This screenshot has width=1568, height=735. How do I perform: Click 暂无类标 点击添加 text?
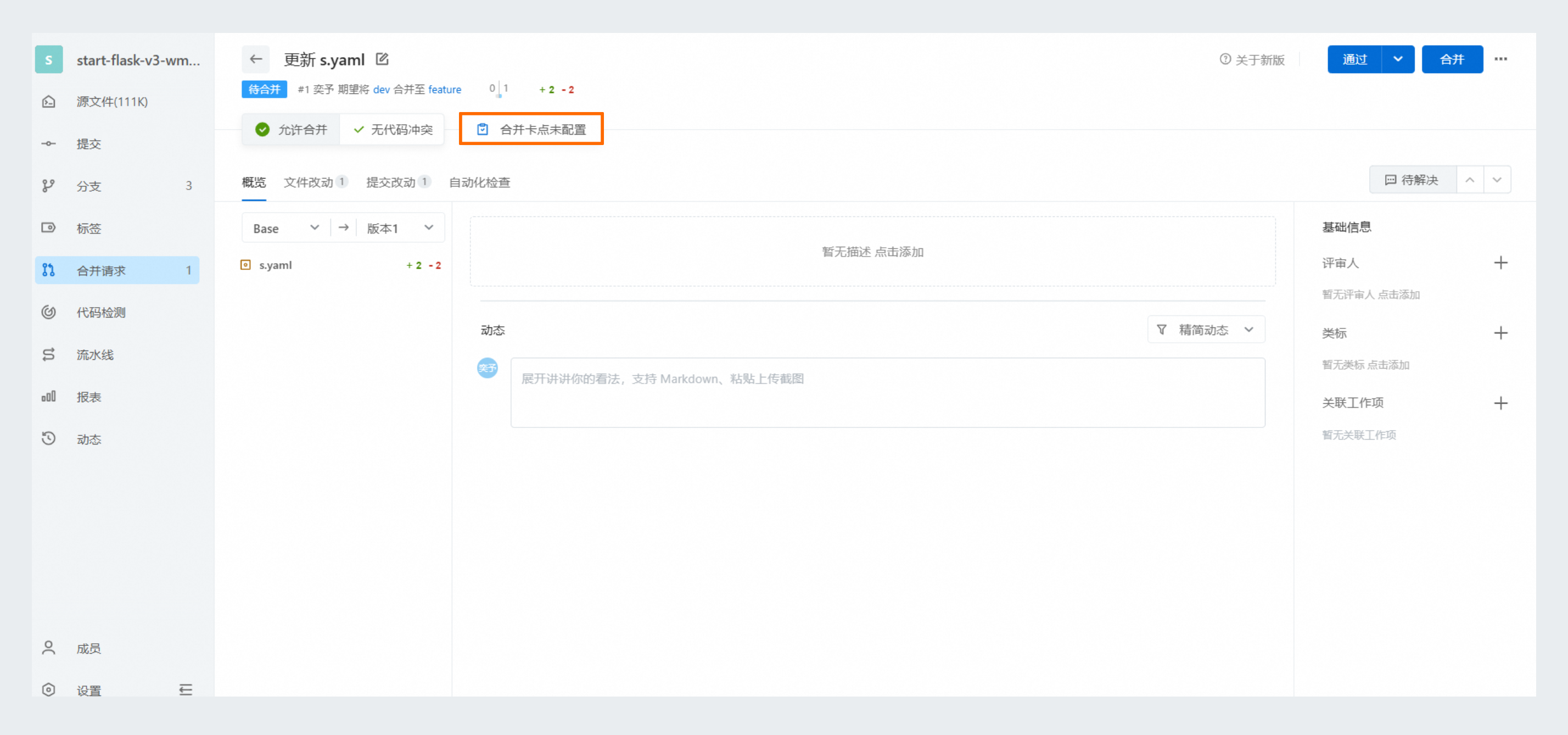1365,365
